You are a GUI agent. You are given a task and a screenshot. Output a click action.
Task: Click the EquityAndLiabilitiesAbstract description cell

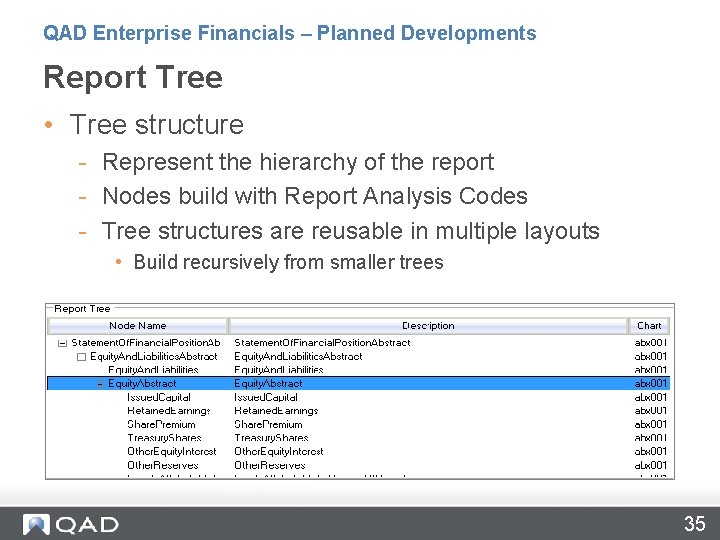(298, 356)
